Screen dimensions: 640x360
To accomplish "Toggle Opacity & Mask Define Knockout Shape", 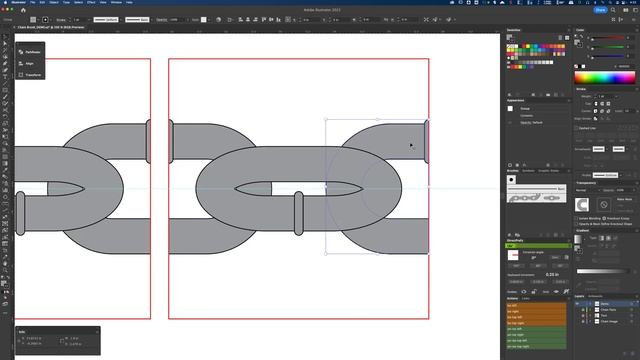I will coord(577,224).
